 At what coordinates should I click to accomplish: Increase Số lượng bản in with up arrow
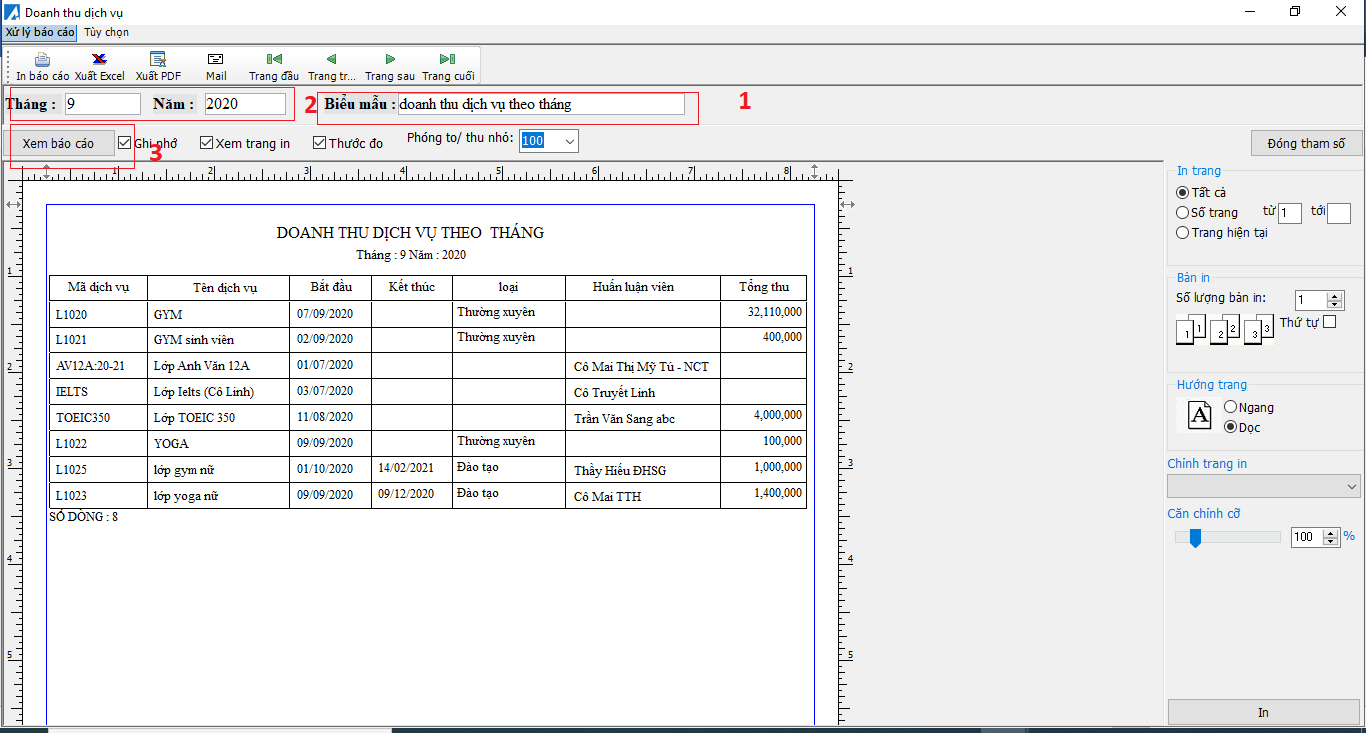point(1335,296)
